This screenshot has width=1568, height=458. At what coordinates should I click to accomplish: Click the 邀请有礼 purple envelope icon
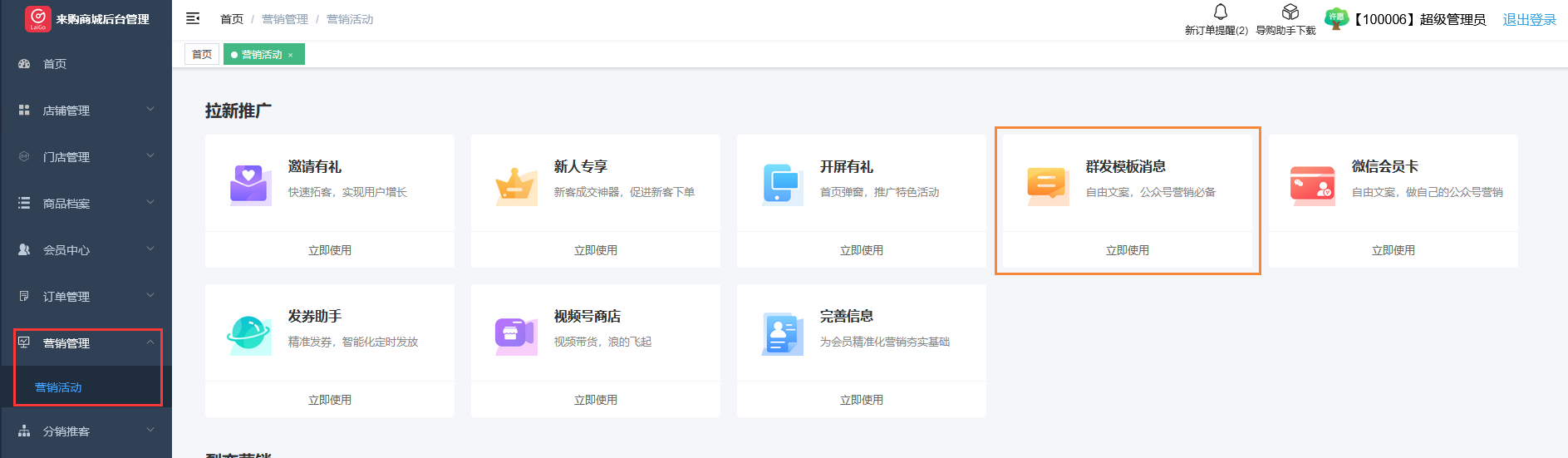click(250, 185)
